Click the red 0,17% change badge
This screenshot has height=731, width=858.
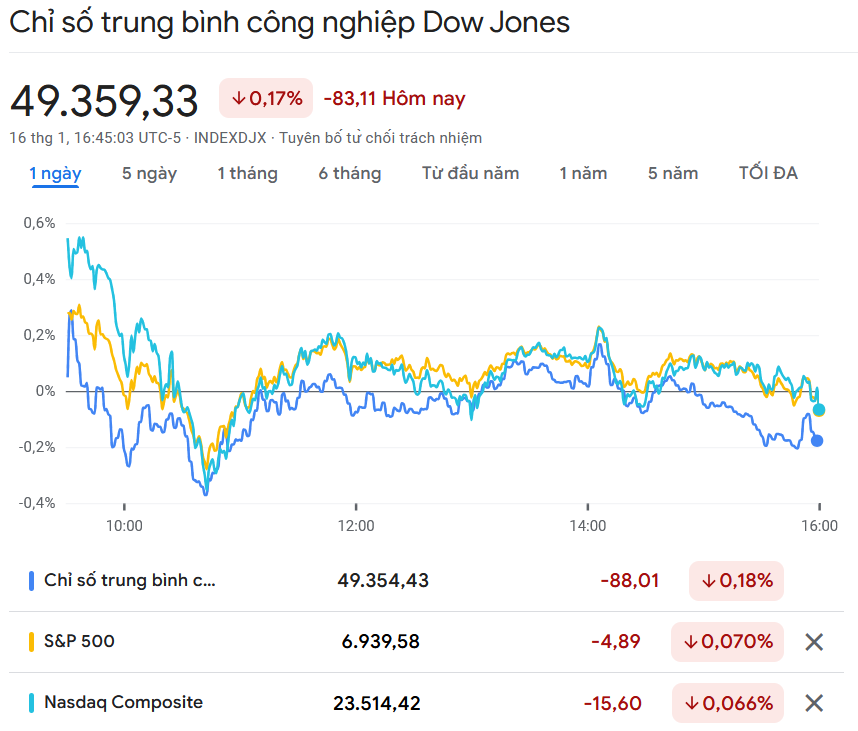tap(266, 98)
